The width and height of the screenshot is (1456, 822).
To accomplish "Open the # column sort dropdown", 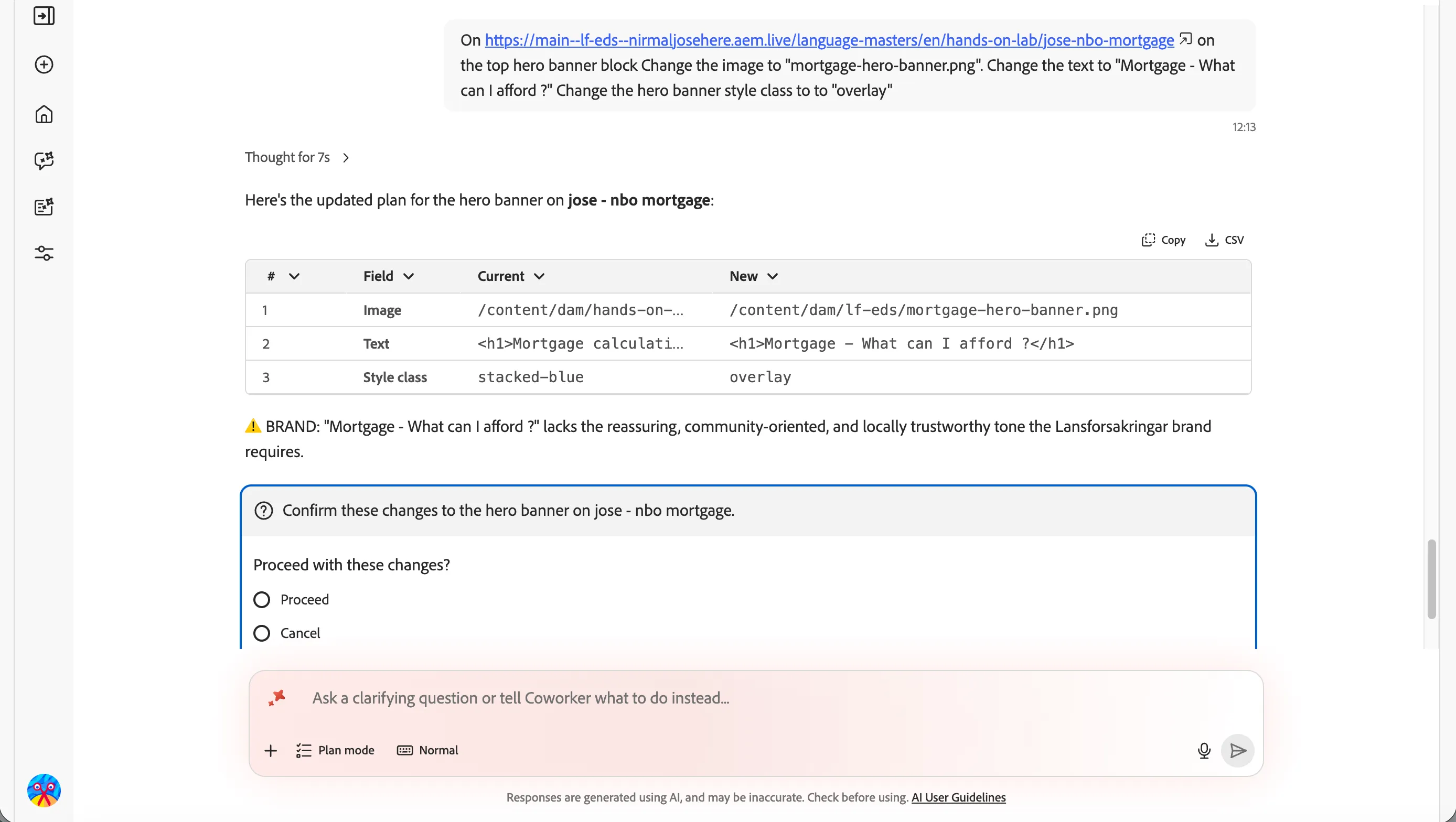I will click(294, 276).
